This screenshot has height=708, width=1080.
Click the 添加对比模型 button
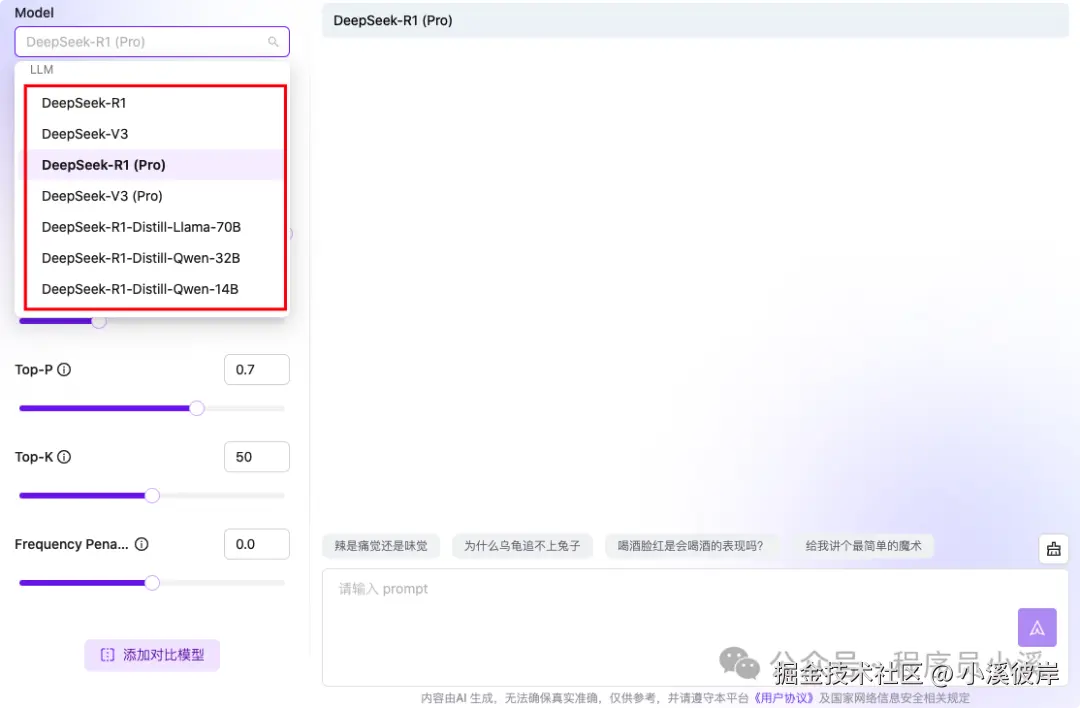pos(152,654)
